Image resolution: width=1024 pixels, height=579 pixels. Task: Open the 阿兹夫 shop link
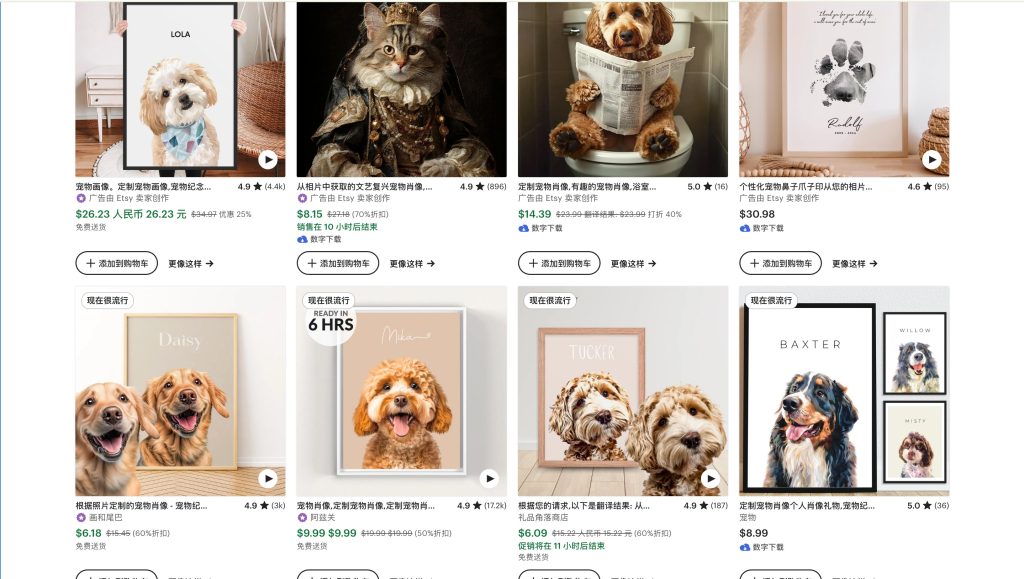(324, 518)
